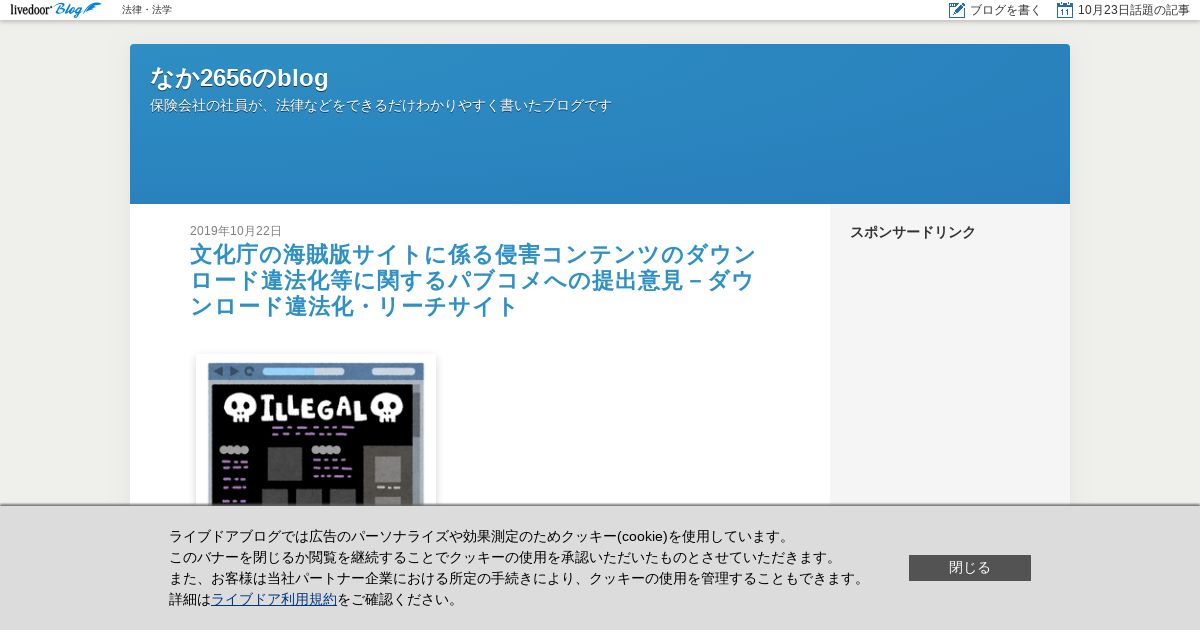This screenshot has width=1200, height=630.
Task: Click the スポンサードリンク sidebar heading
Action: point(913,232)
